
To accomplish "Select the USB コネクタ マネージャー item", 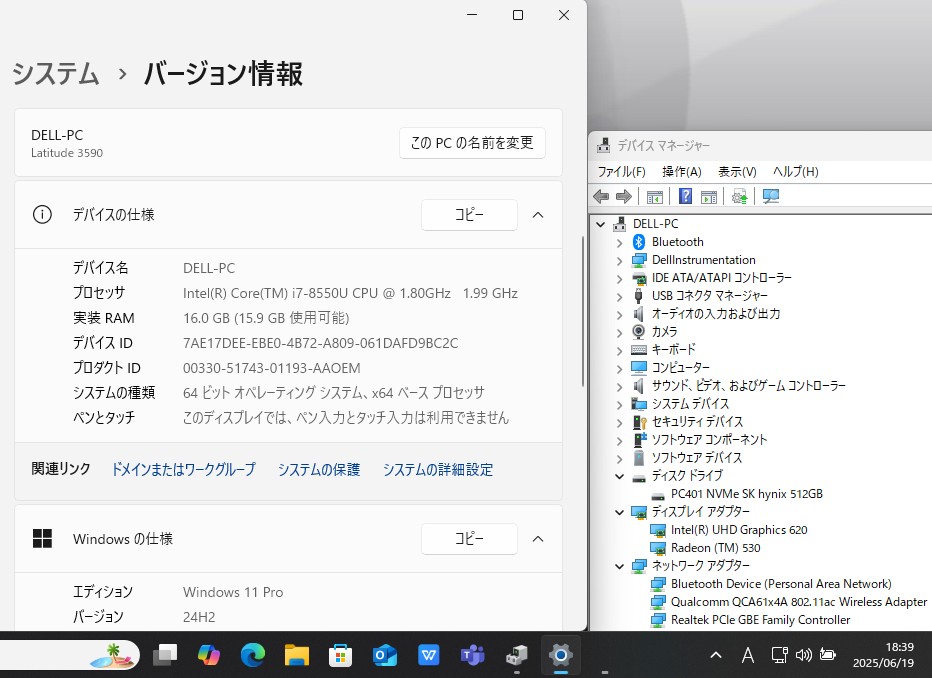I will (x=710, y=295).
